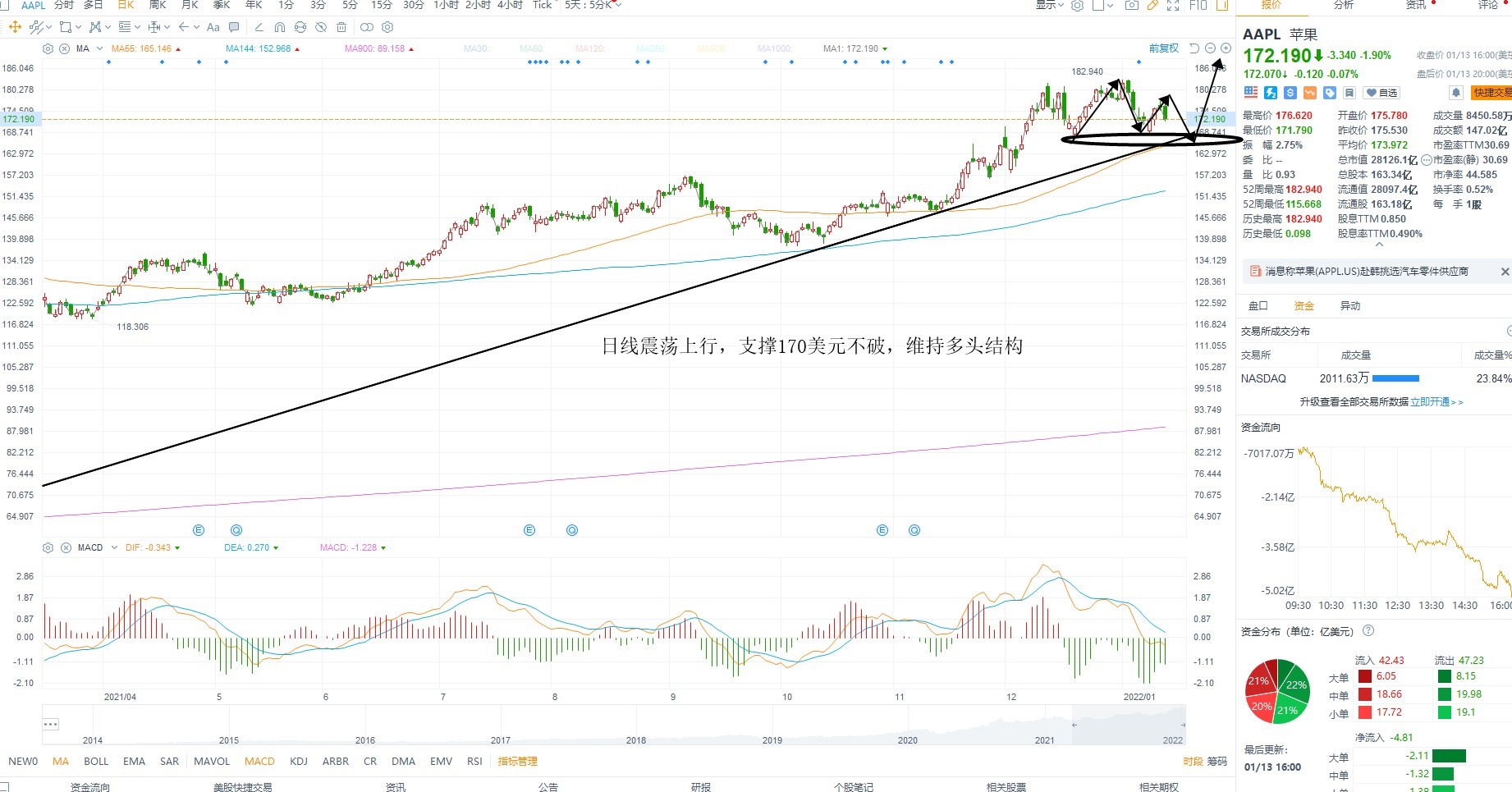Viewport: 1512px width, 792px height.
Task: Open the ellipsis button in timeline overview
Action: [x=50, y=724]
